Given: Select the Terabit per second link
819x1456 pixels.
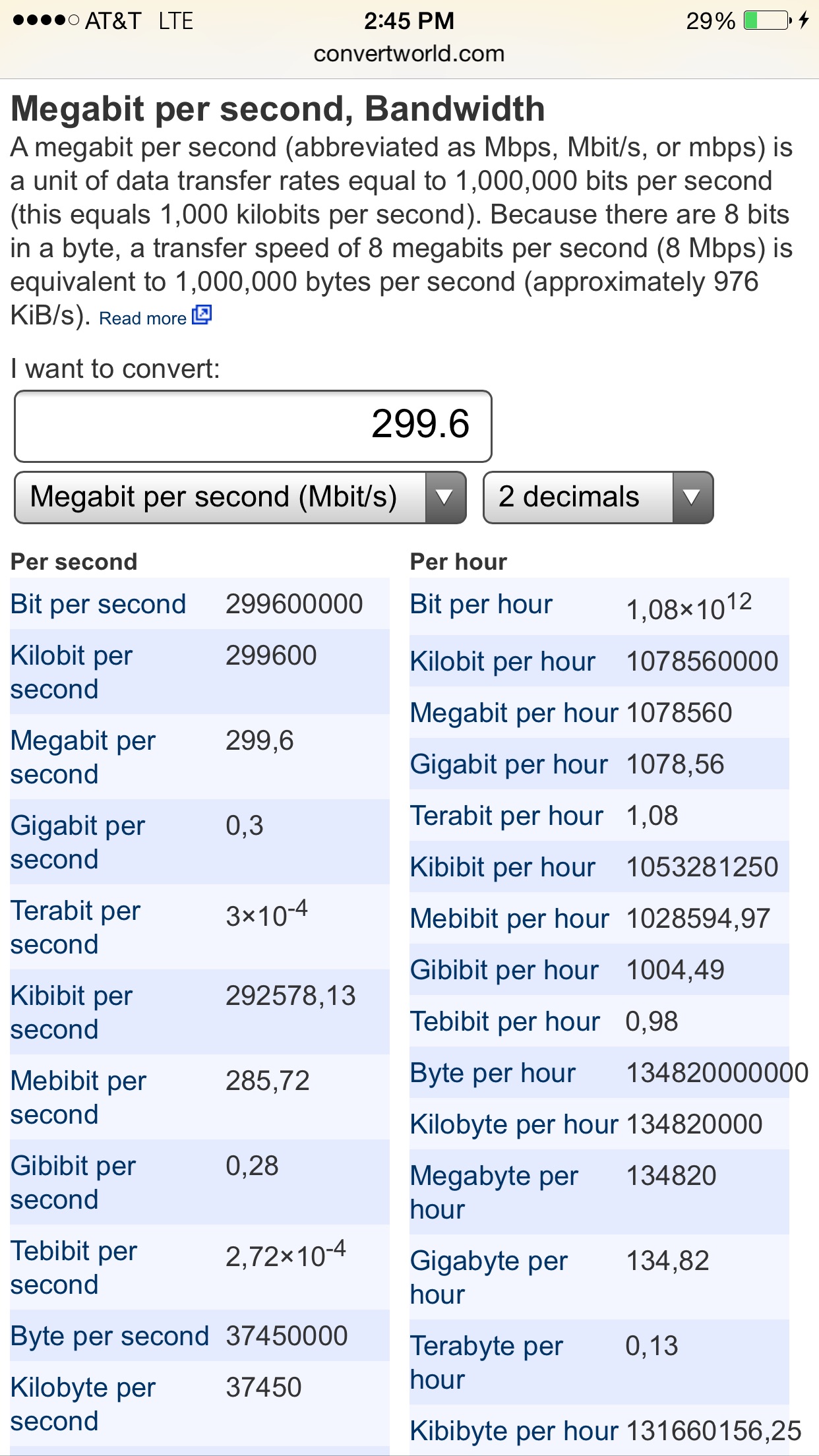Looking at the screenshot, I should coord(76,927).
